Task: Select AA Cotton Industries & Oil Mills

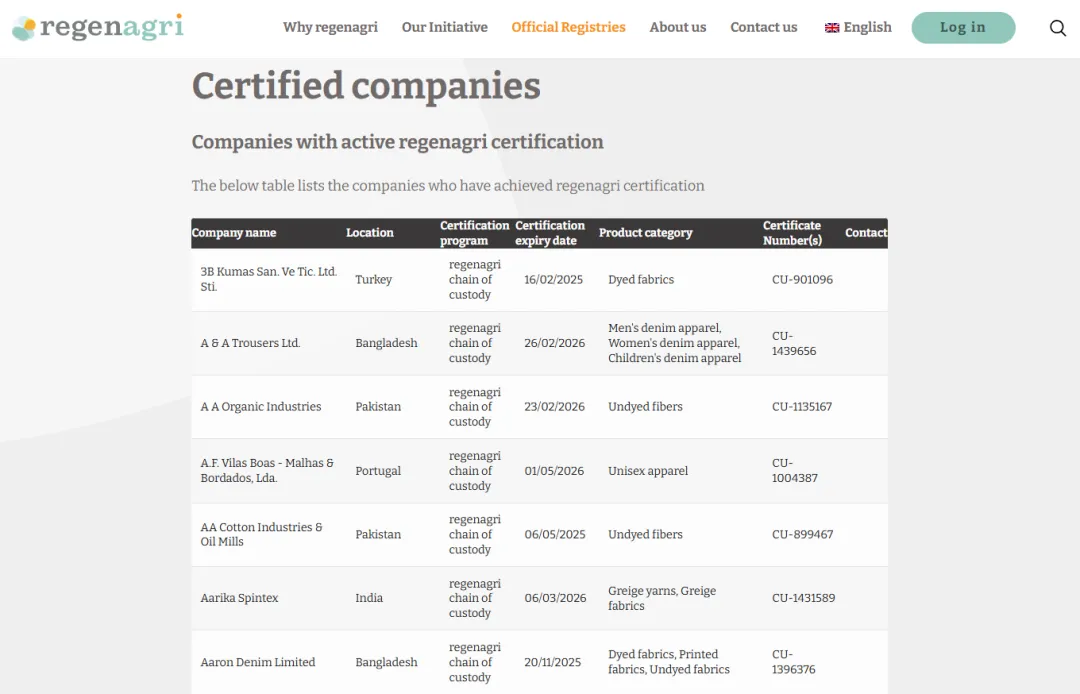Action: pos(261,534)
